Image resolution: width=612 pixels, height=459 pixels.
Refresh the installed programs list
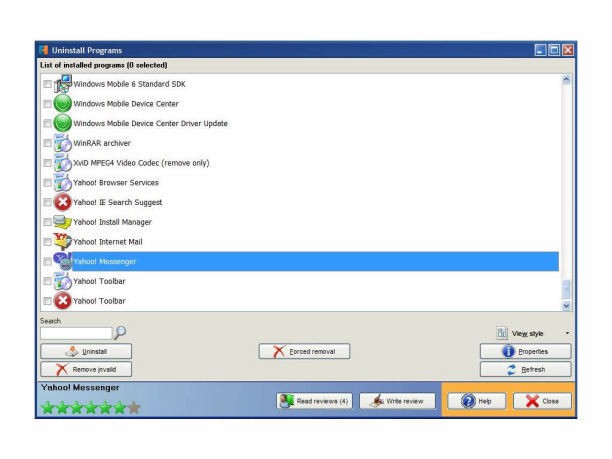(525, 369)
